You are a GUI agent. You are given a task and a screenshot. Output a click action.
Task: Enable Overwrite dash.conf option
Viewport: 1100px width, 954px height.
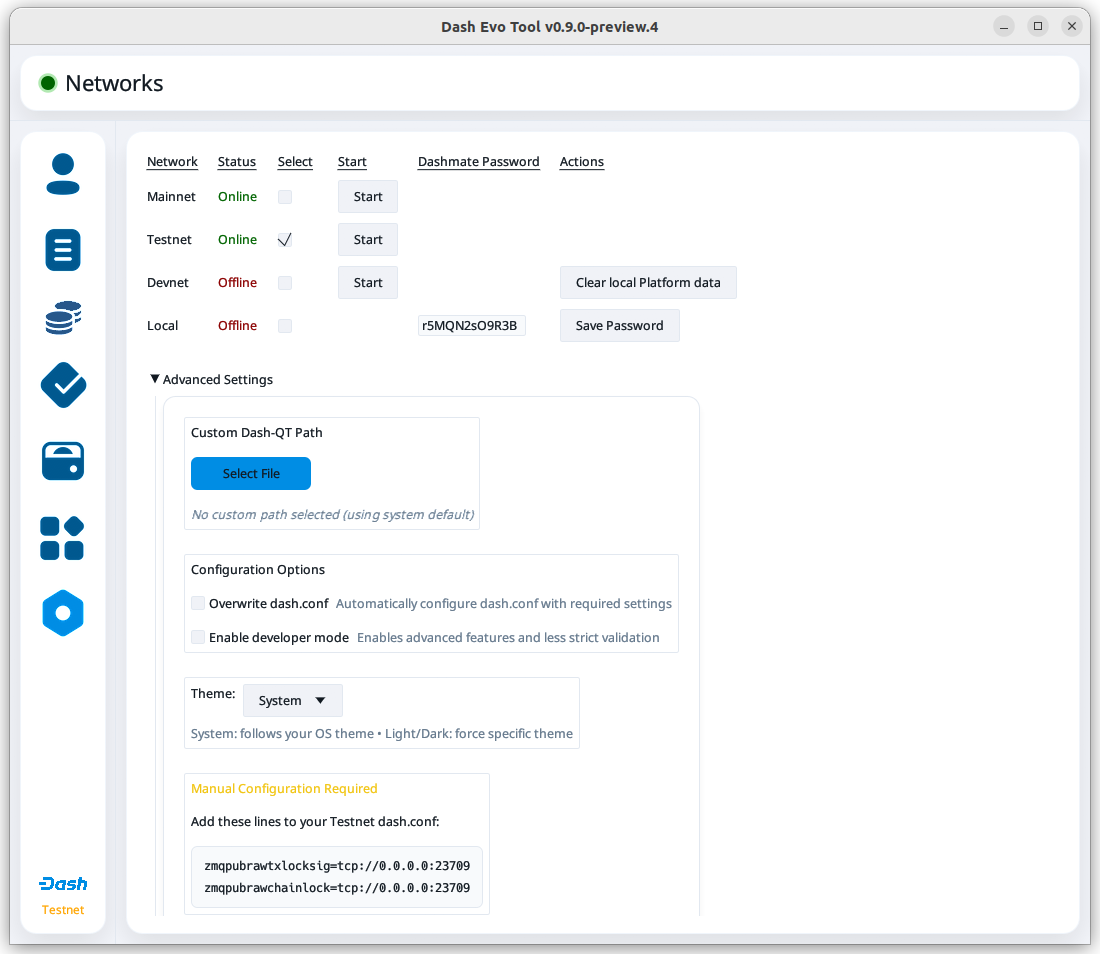(x=198, y=604)
